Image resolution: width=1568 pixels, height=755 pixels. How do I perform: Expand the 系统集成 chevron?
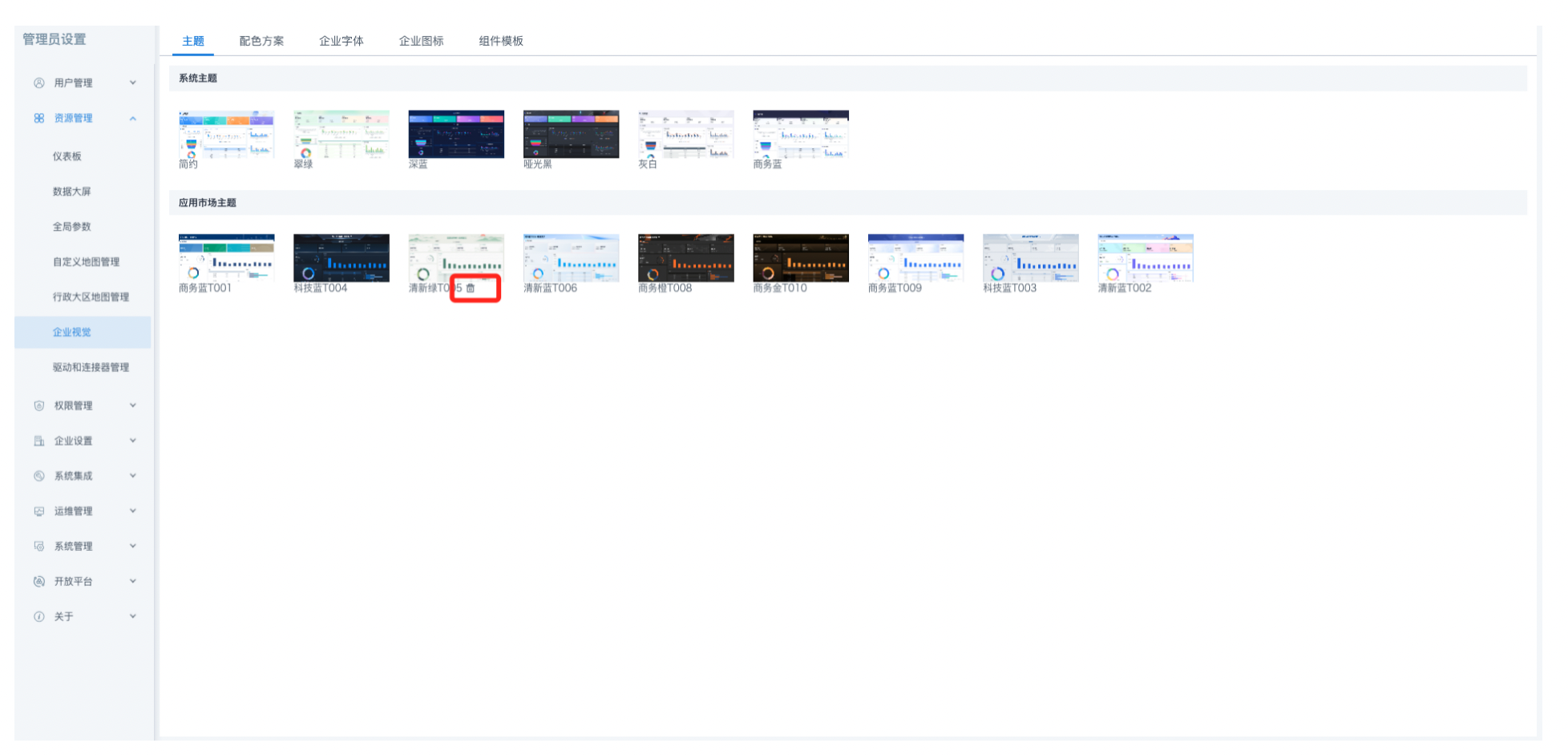pyautogui.click(x=133, y=476)
